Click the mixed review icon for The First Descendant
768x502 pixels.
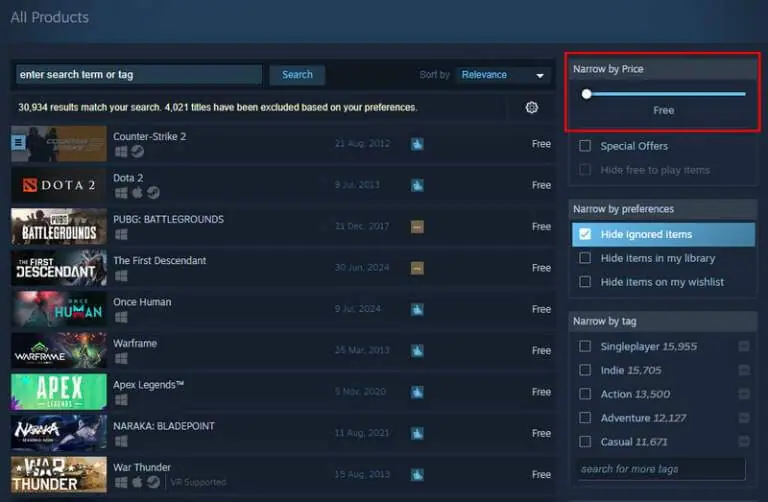(x=417, y=268)
